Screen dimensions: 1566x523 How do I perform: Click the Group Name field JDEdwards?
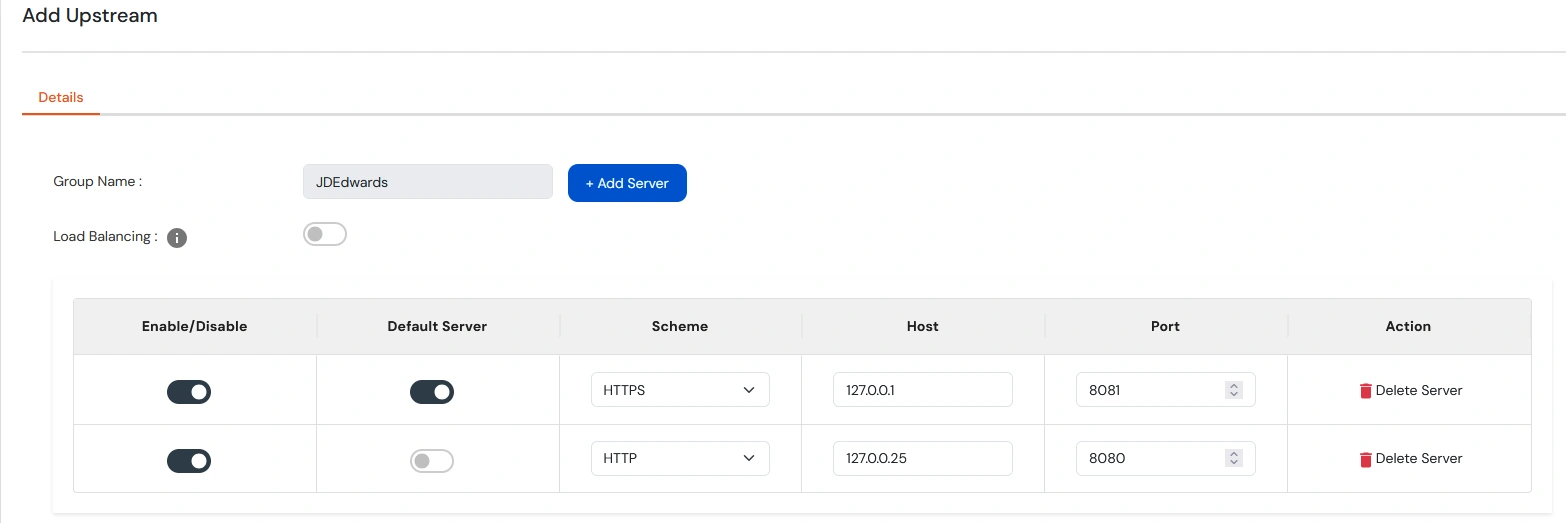click(428, 182)
